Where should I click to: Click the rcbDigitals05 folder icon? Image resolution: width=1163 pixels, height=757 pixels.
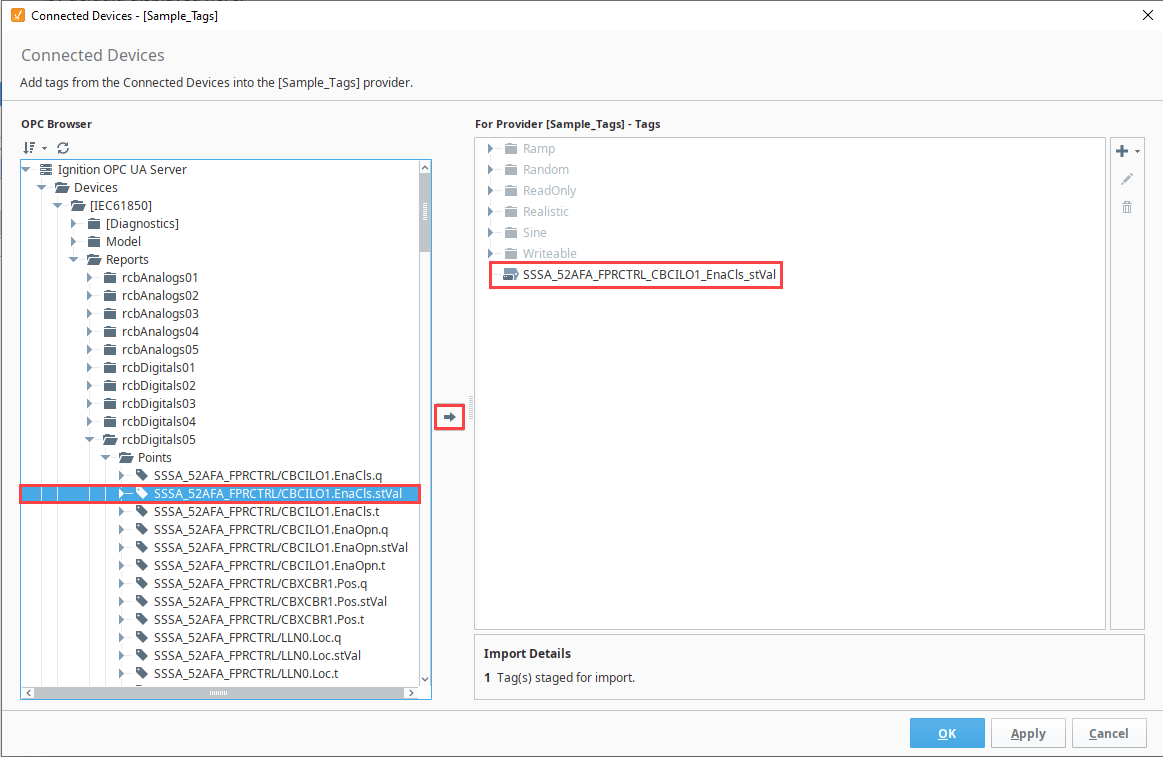click(x=110, y=440)
